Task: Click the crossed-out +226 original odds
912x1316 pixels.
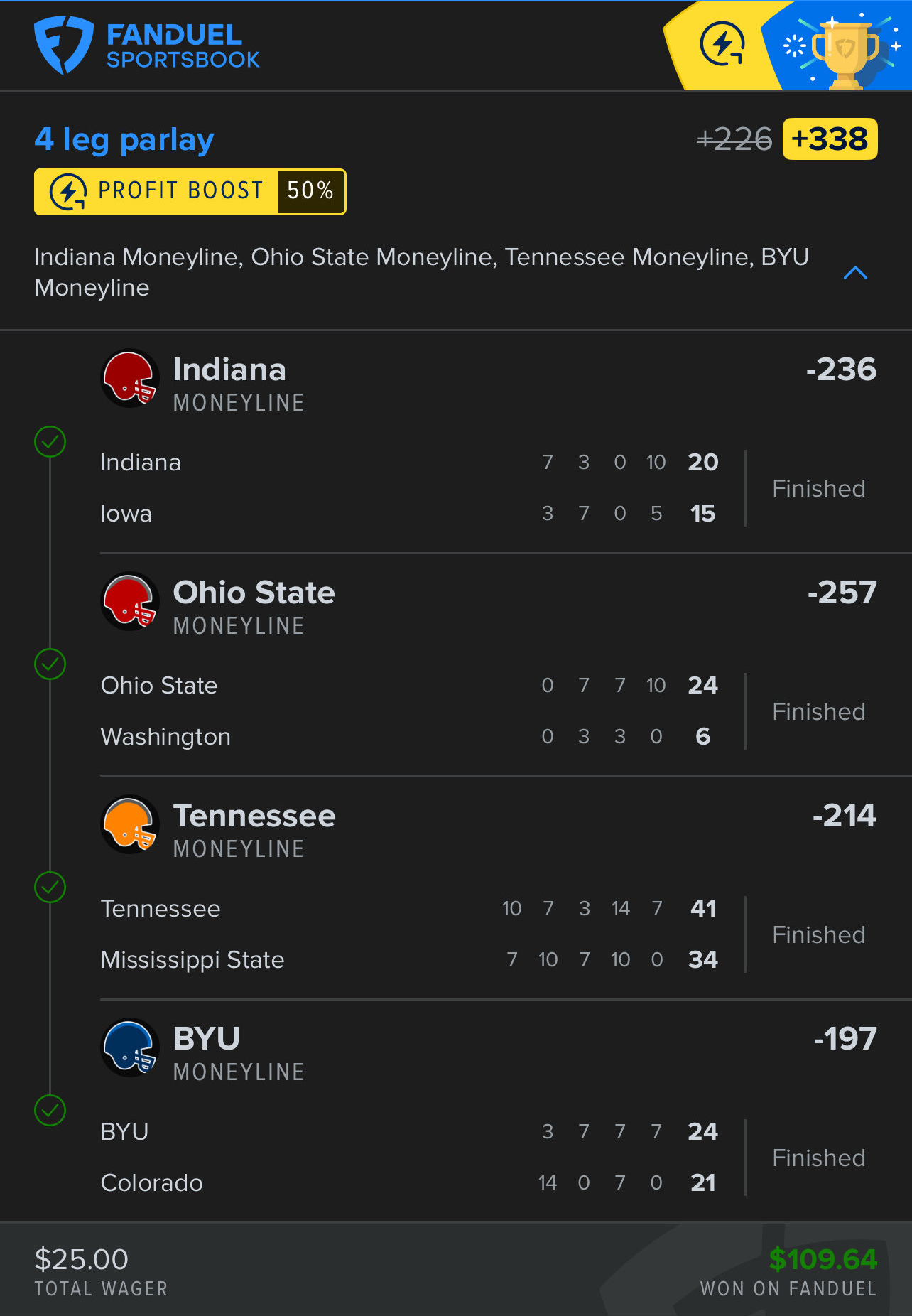Action: coord(734,139)
